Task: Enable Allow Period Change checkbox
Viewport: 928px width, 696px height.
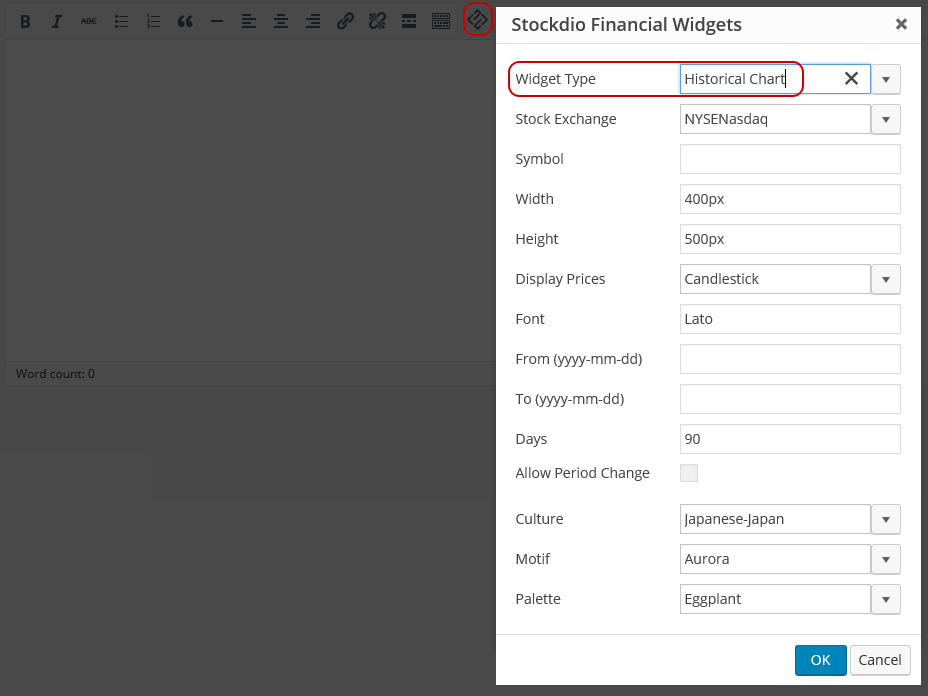Action: point(689,473)
